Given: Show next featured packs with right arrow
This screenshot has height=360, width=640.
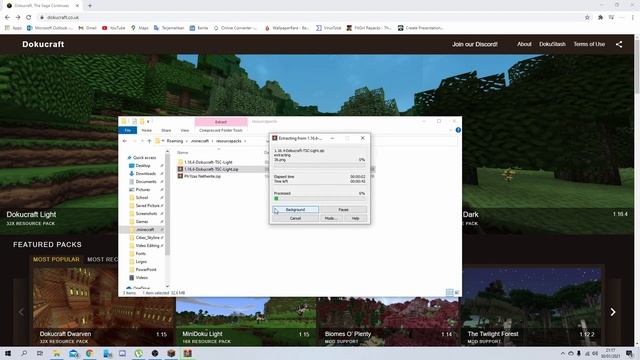Looking at the screenshot, I should pyautogui.click(x=613, y=312).
